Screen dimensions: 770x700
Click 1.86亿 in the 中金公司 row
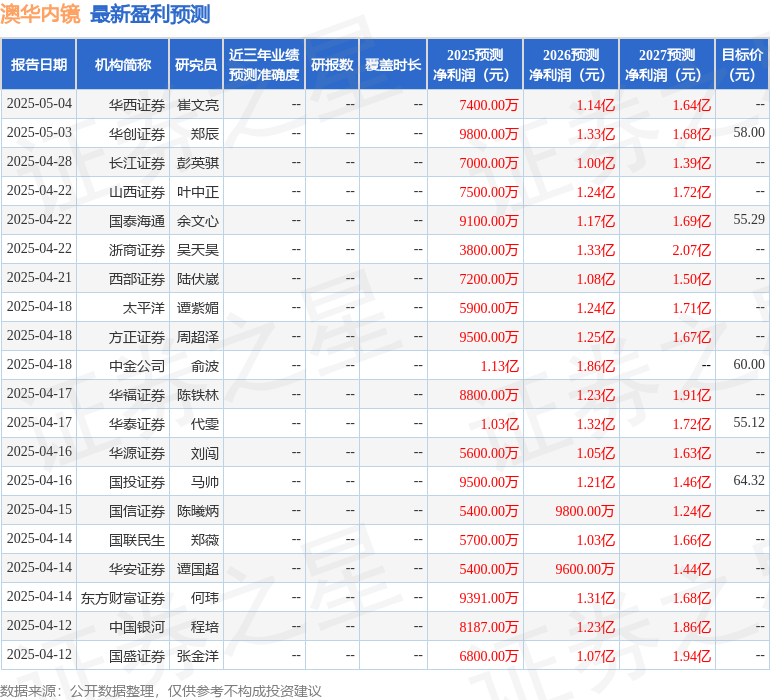[x=595, y=365]
